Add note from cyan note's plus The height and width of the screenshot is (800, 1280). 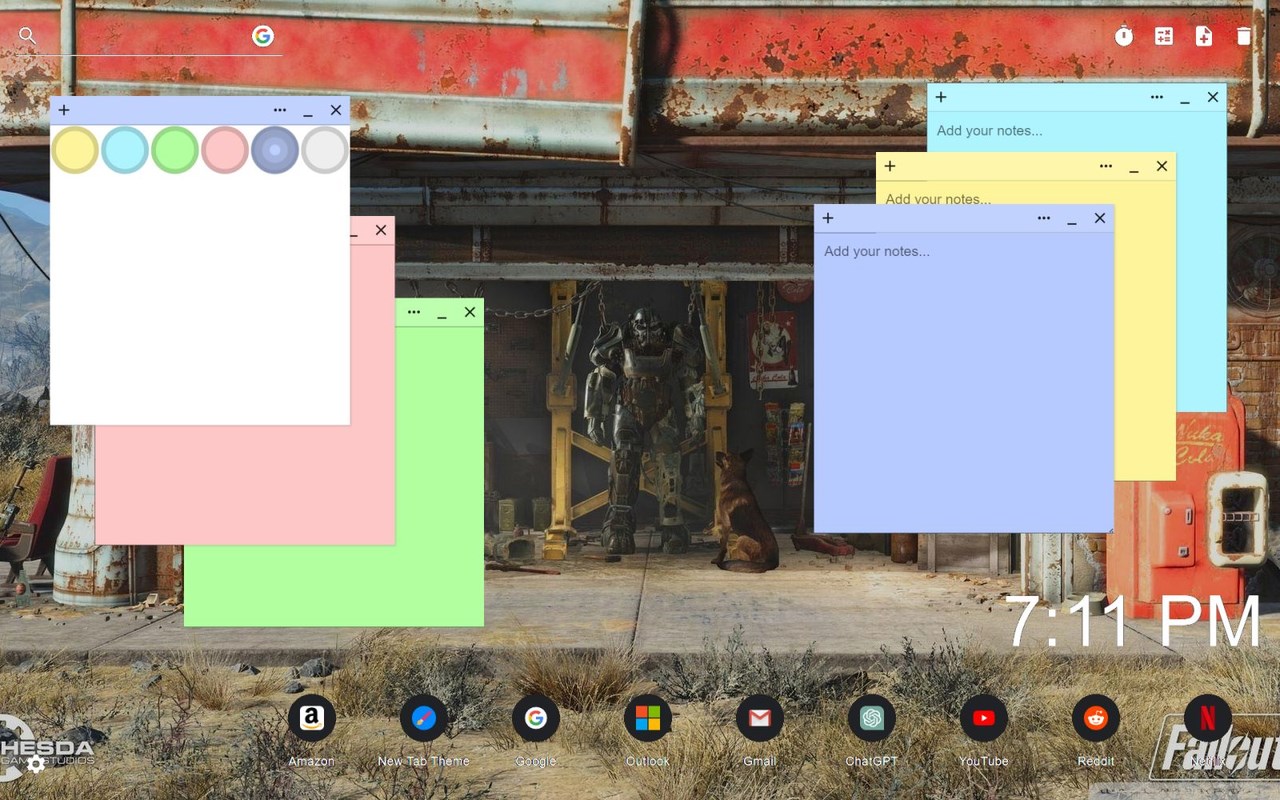coord(941,97)
